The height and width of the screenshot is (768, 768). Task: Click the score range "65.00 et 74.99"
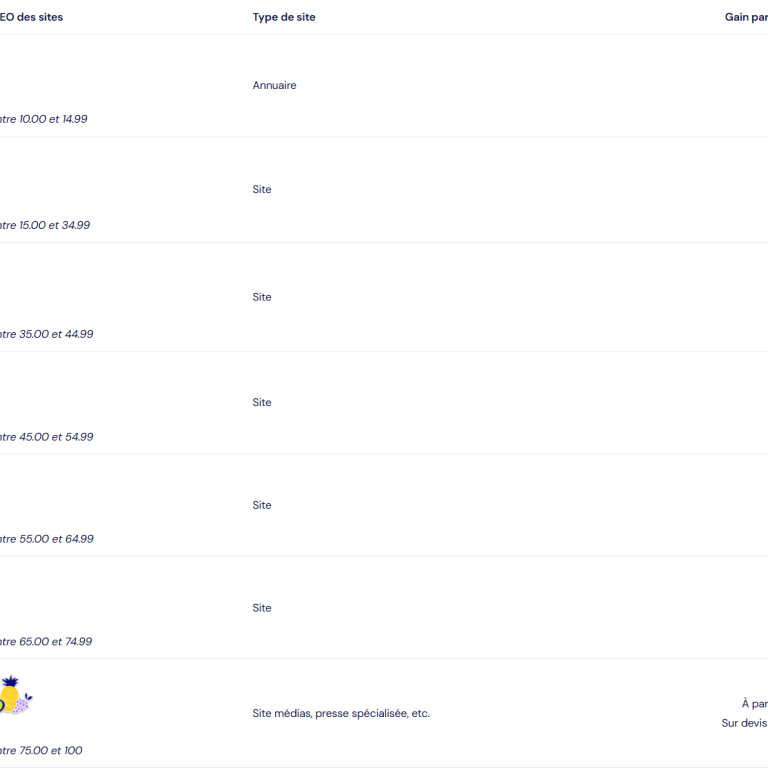pyautogui.click(x=55, y=642)
